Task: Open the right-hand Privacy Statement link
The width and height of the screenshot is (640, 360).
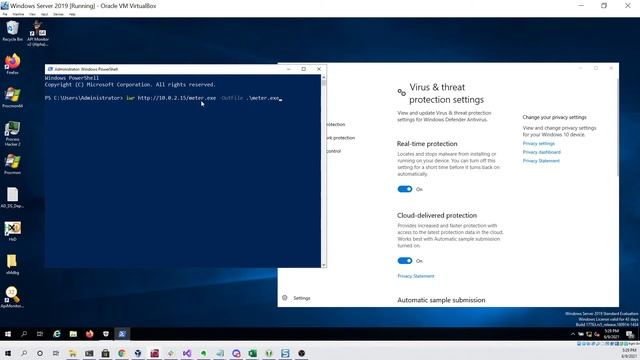Action: pyautogui.click(x=541, y=161)
